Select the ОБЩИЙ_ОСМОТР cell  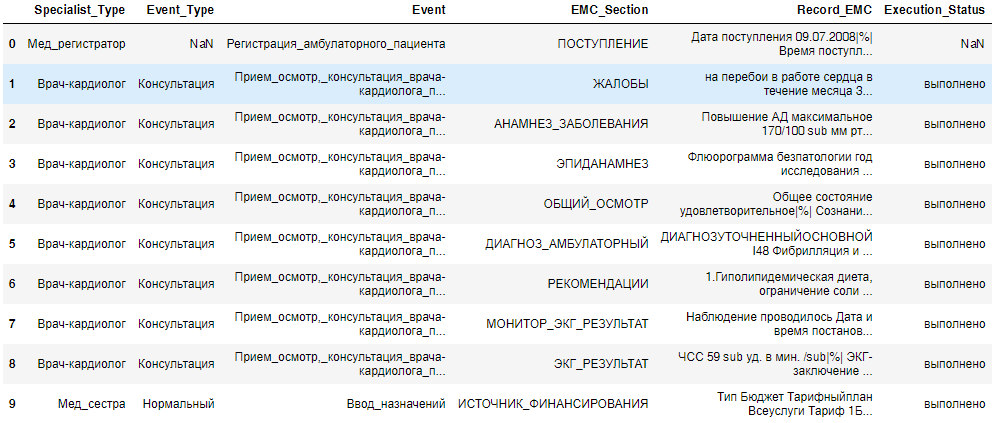(595, 204)
